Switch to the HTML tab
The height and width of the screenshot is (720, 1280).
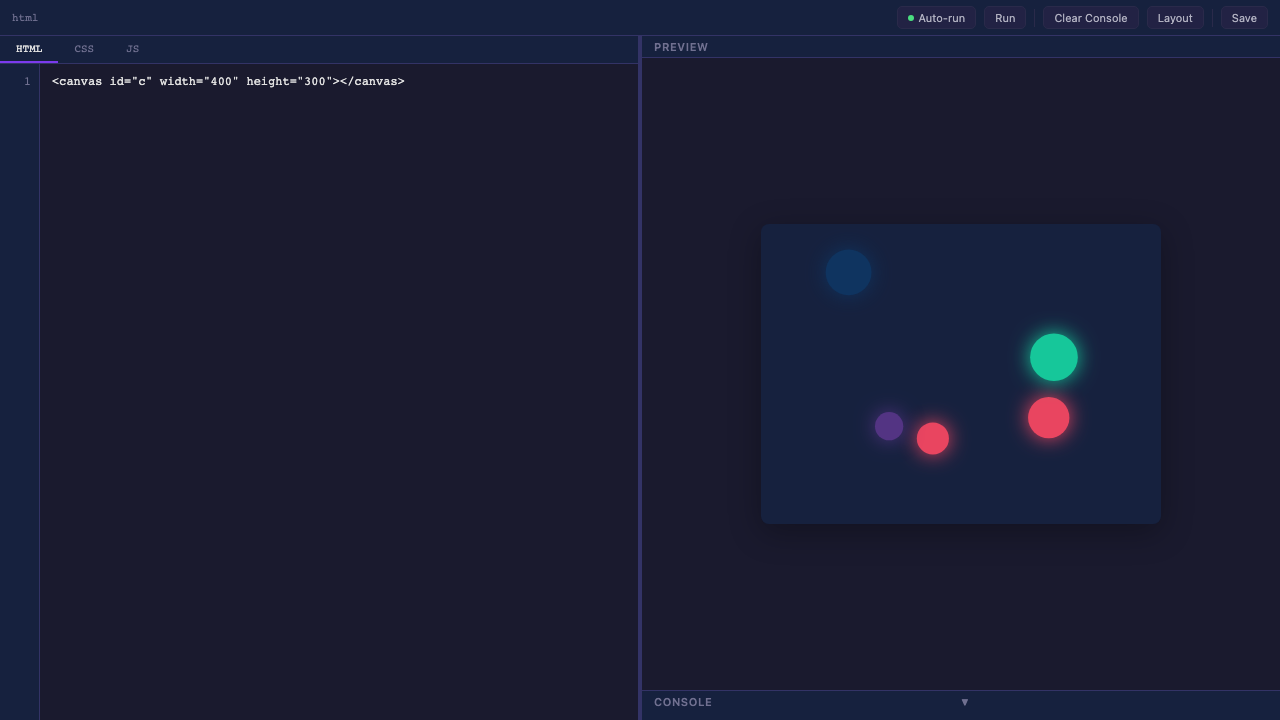(29, 49)
